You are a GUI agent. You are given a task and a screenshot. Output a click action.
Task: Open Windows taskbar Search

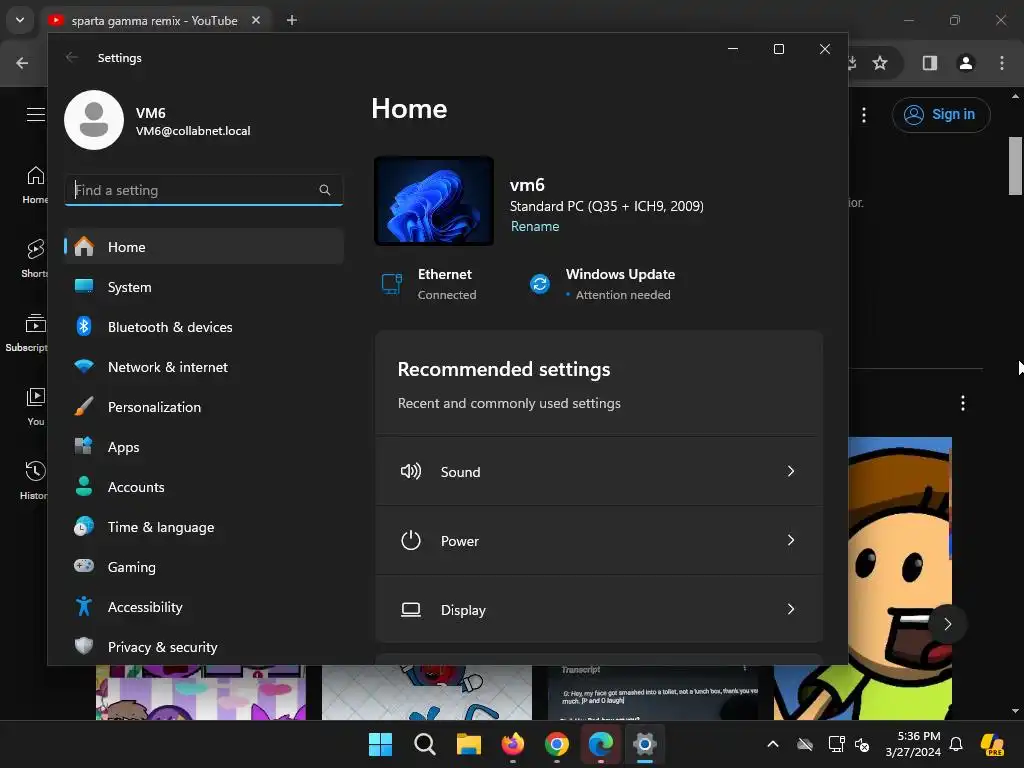pos(424,744)
